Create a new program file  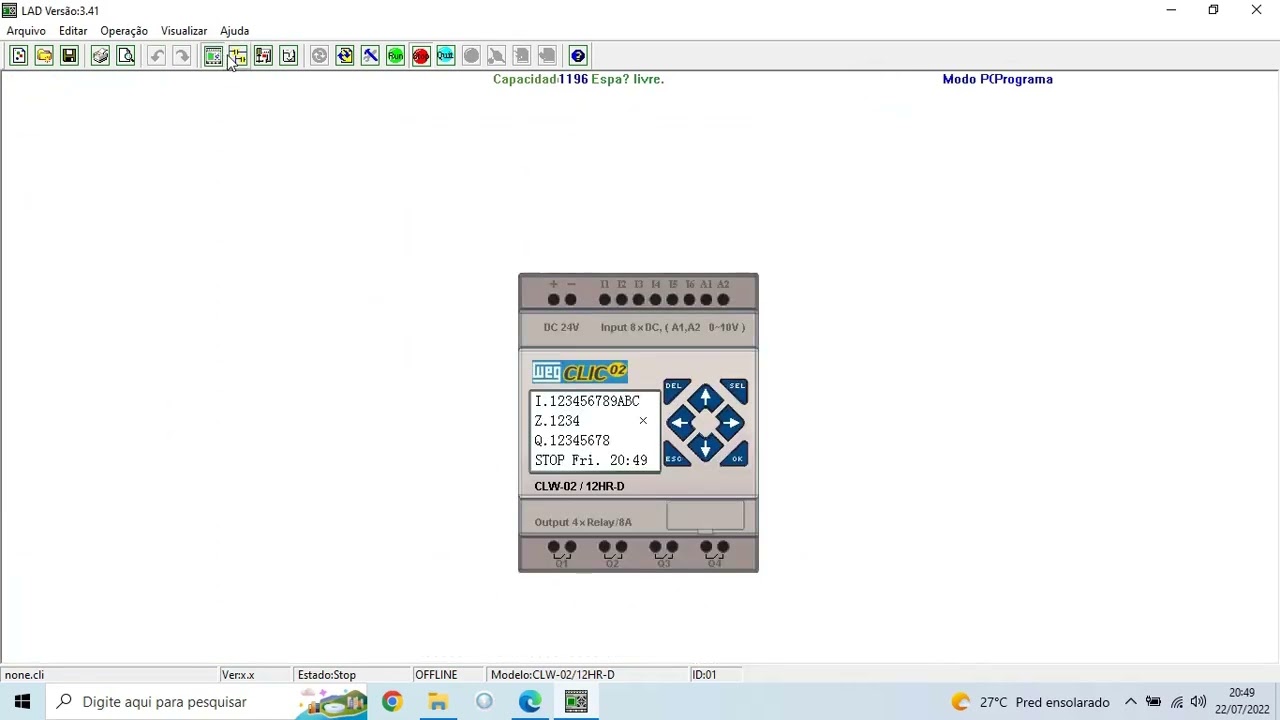tap(19, 56)
